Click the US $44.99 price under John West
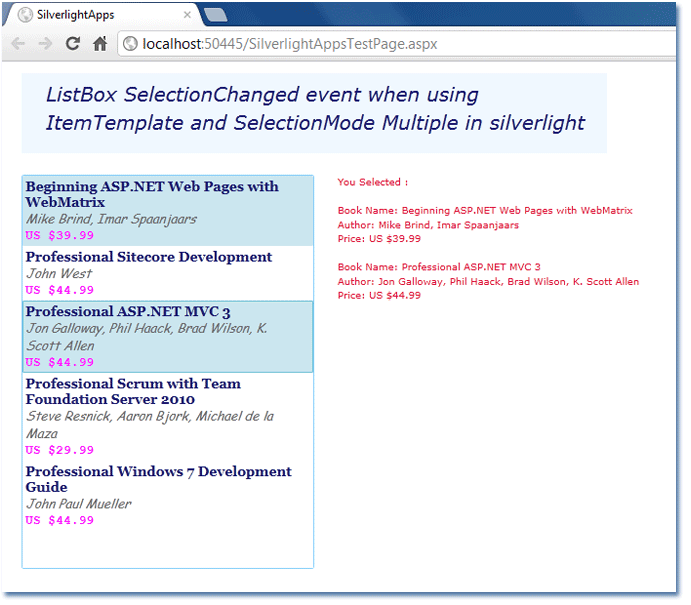Viewport: 691px width, 605px height. click(x=59, y=290)
